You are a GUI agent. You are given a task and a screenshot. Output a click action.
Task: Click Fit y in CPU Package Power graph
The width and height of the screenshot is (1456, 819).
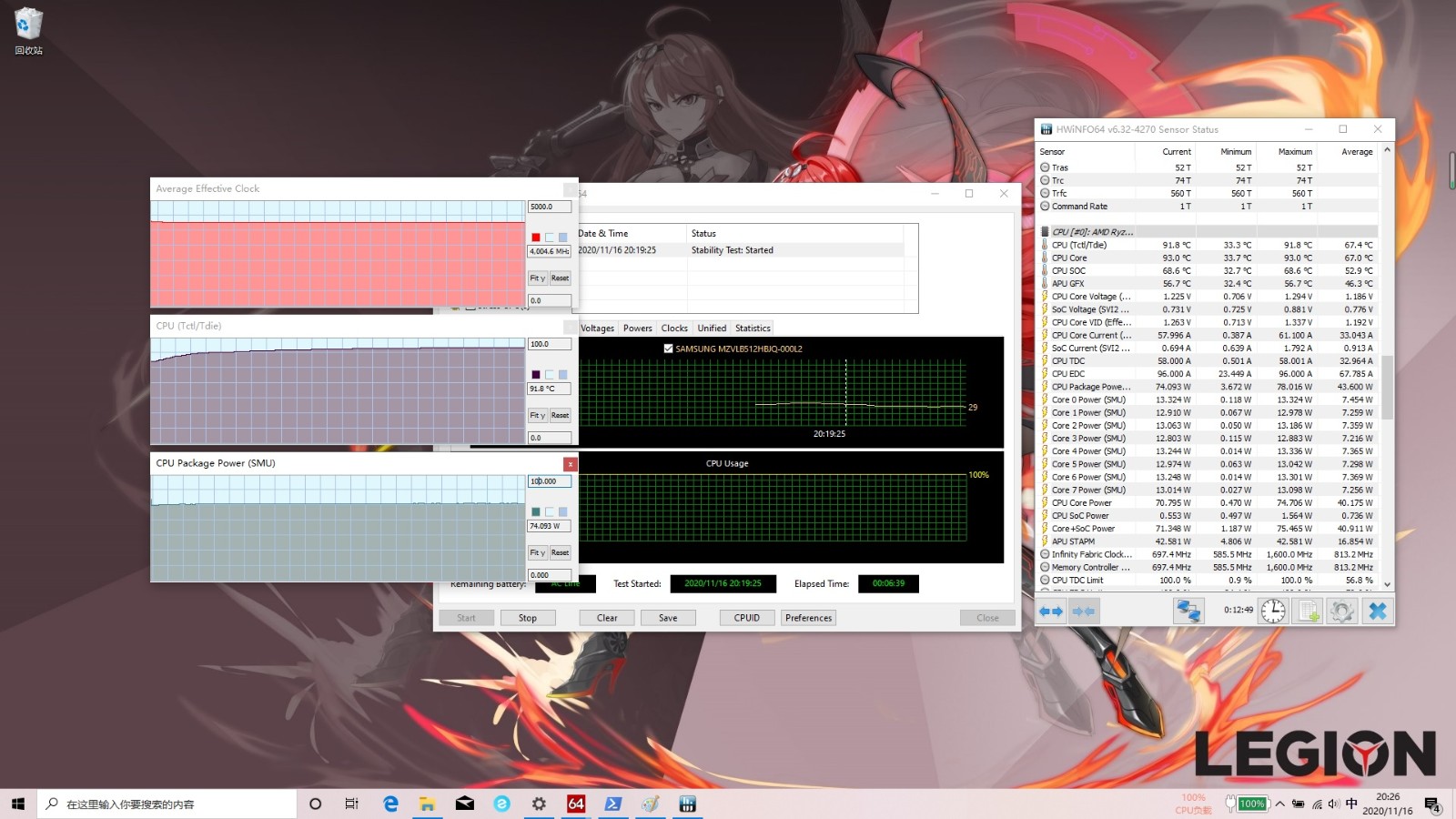537,553
